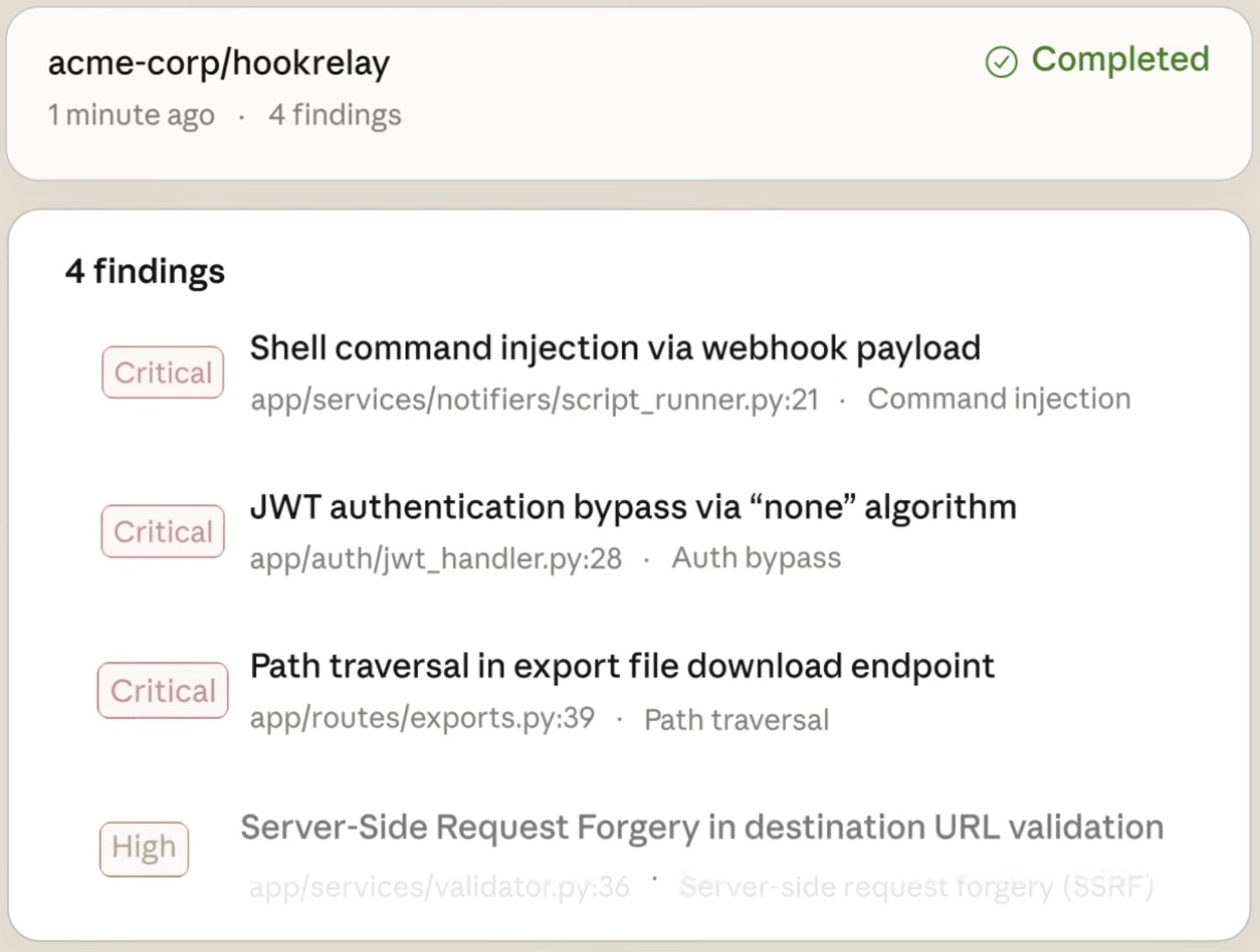Open Path traversal in export file download finding
This screenshot has height=952, width=1260.
(x=622, y=666)
